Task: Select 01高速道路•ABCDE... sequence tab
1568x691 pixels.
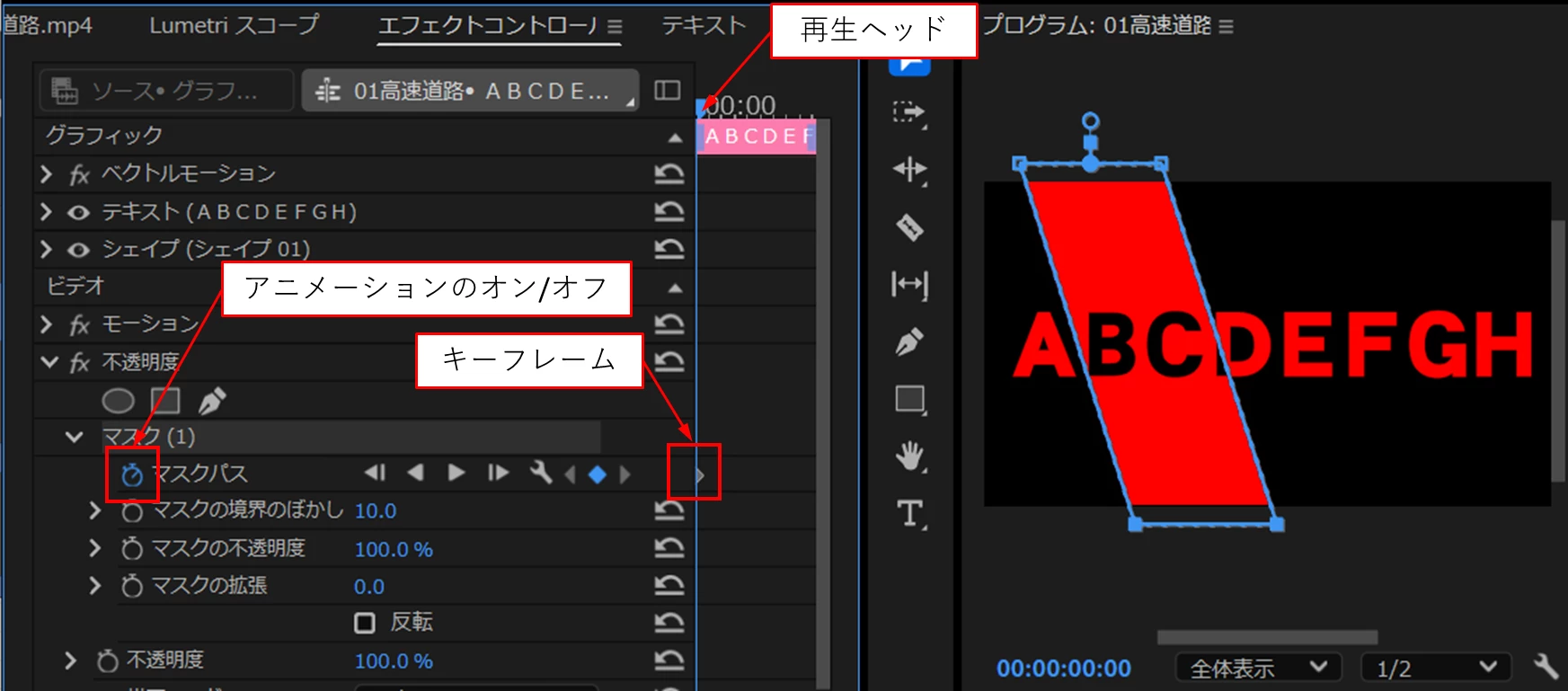Action: [470, 91]
